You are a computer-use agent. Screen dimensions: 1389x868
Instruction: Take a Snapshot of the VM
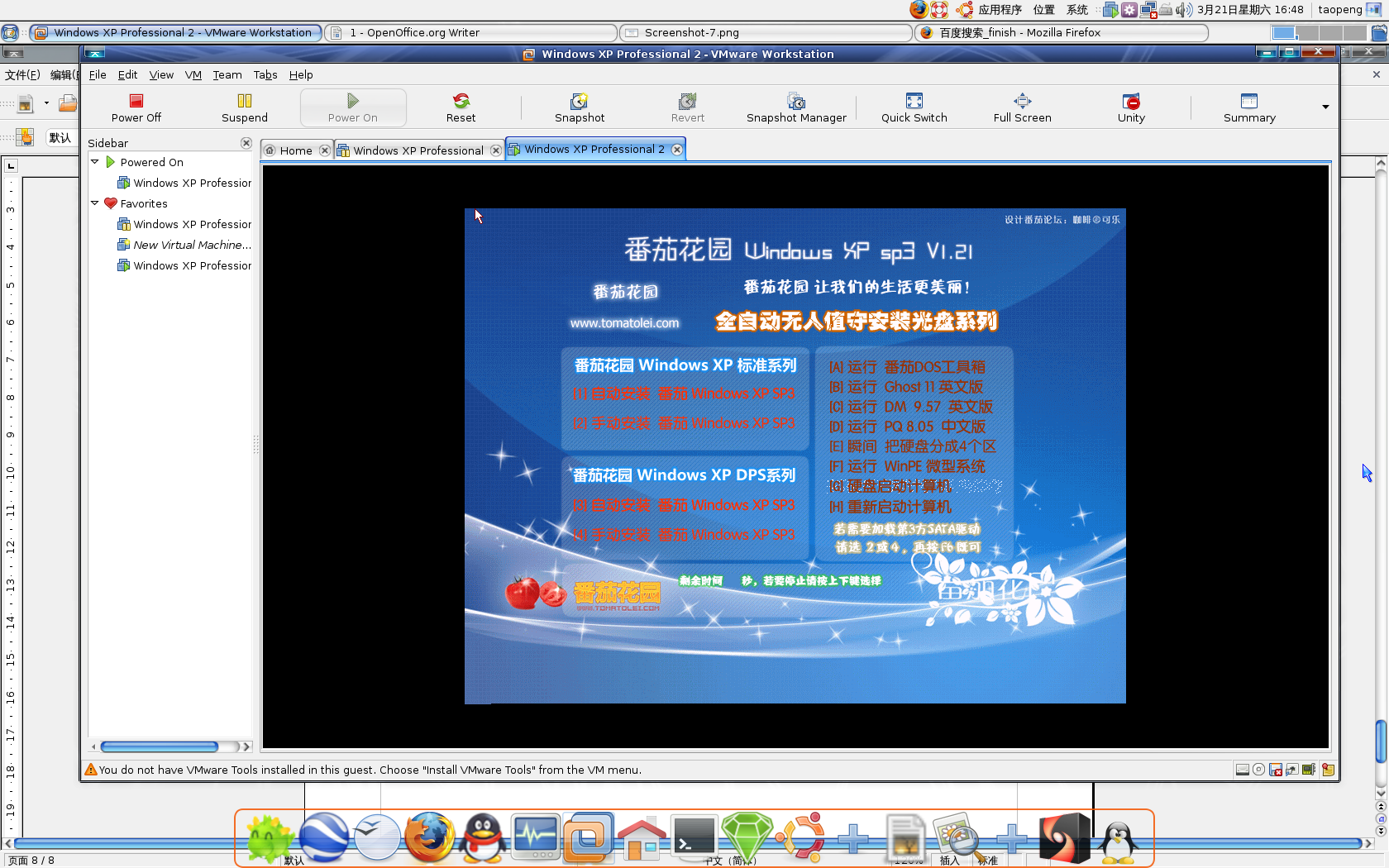click(x=580, y=108)
